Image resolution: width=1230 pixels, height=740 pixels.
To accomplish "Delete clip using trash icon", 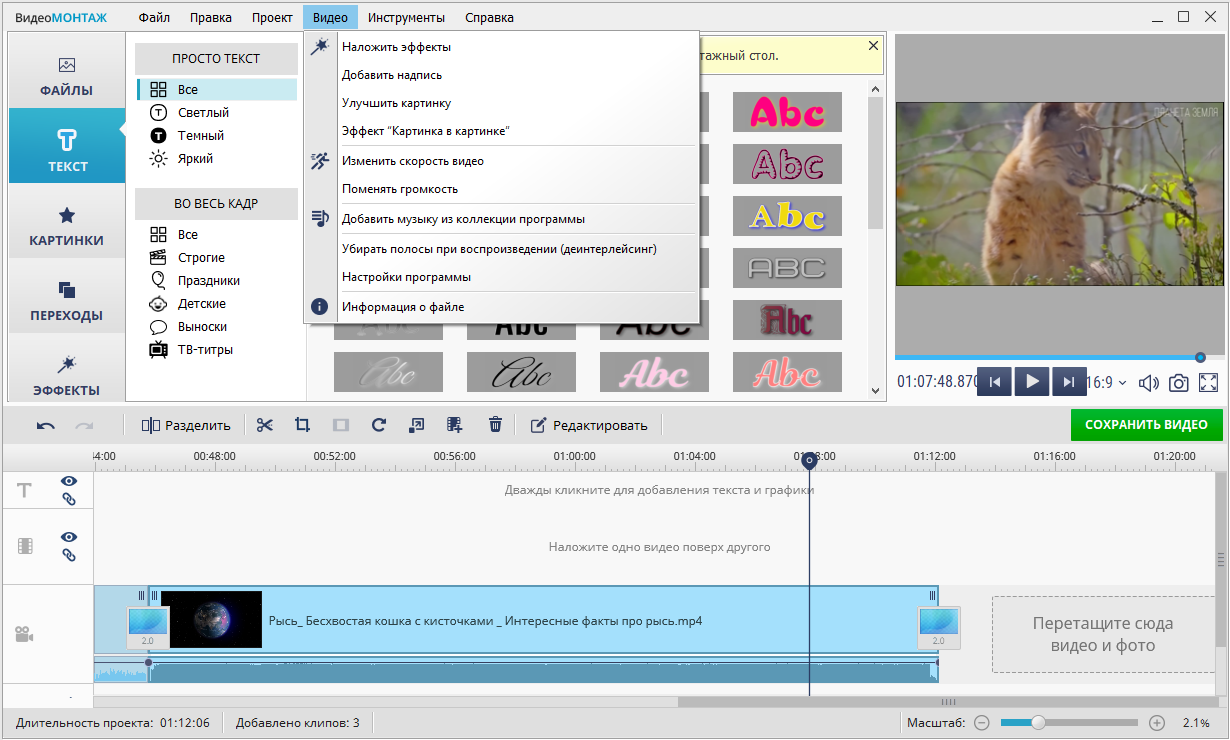I will [495, 425].
